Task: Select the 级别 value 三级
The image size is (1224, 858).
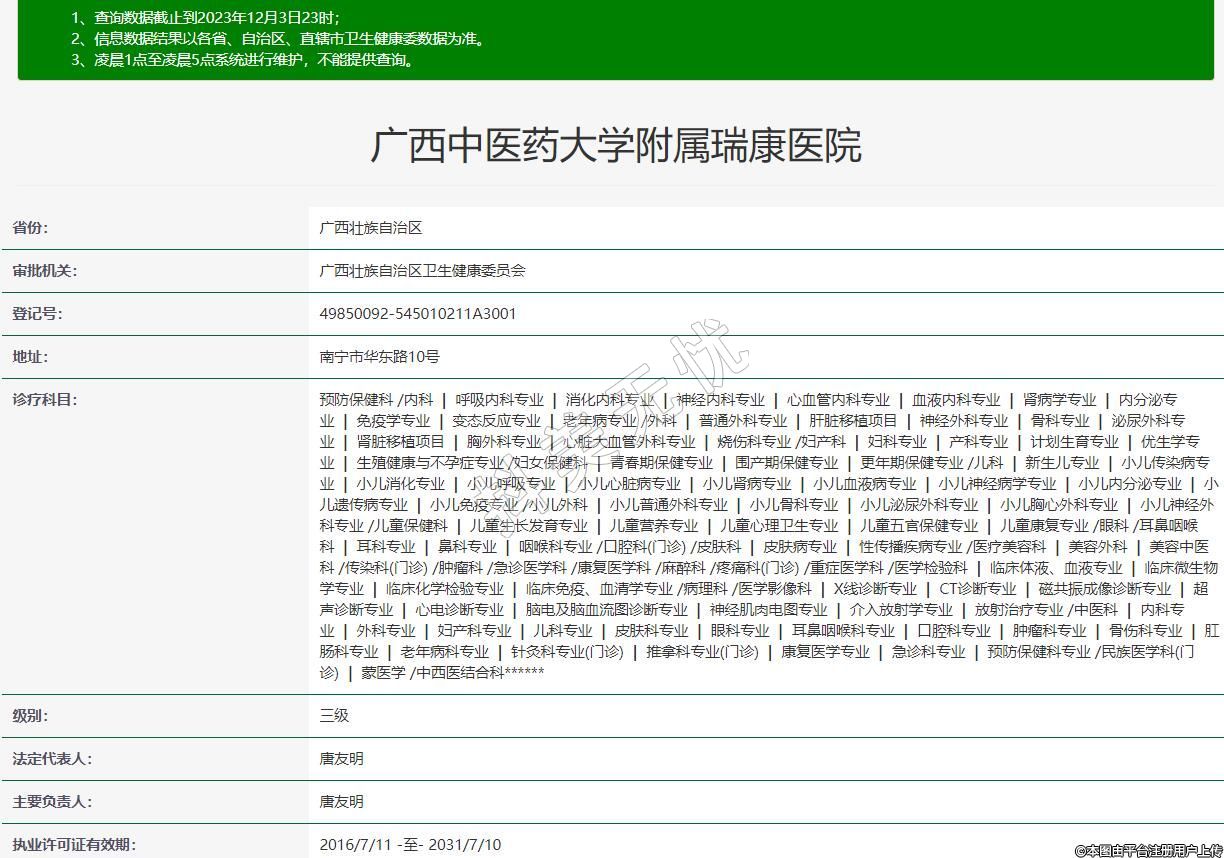Action: click(x=334, y=716)
